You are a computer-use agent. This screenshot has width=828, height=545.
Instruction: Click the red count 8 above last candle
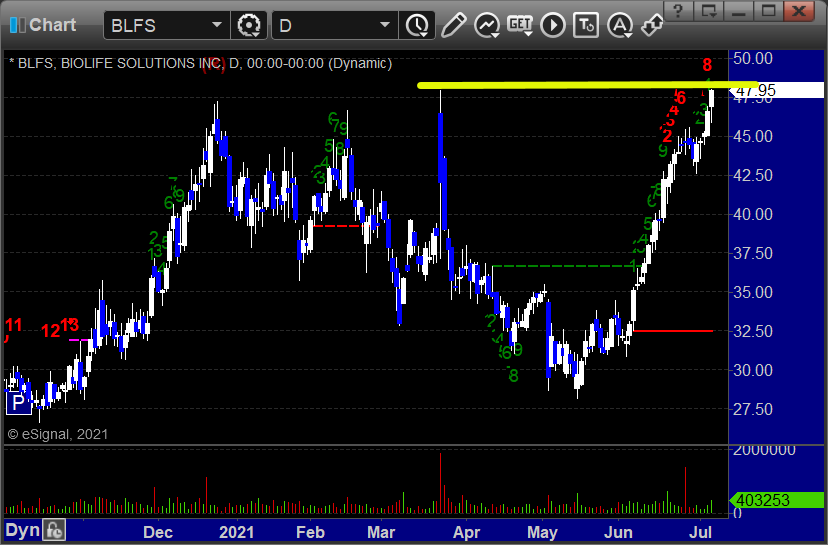(707, 65)
